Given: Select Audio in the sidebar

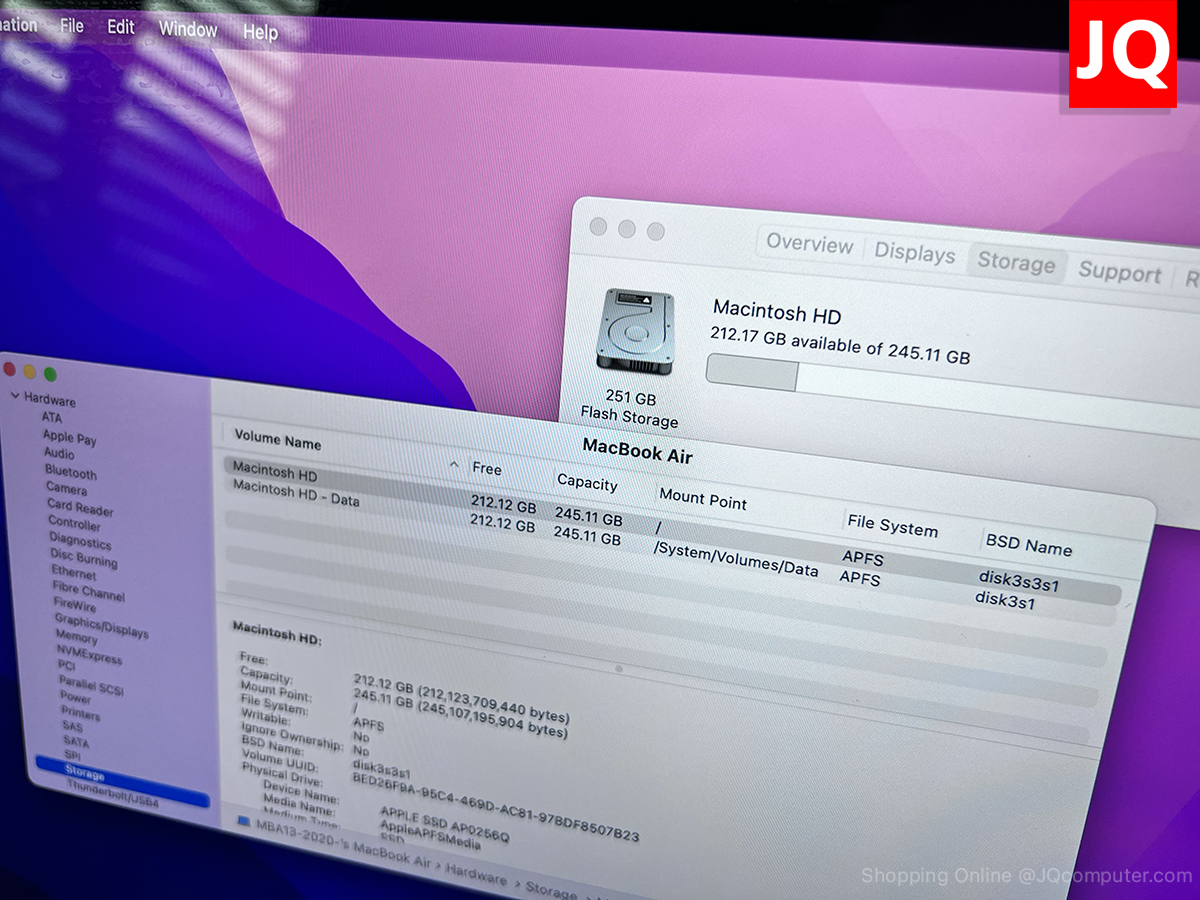Looking at the screenshot, I should point(59,453).
